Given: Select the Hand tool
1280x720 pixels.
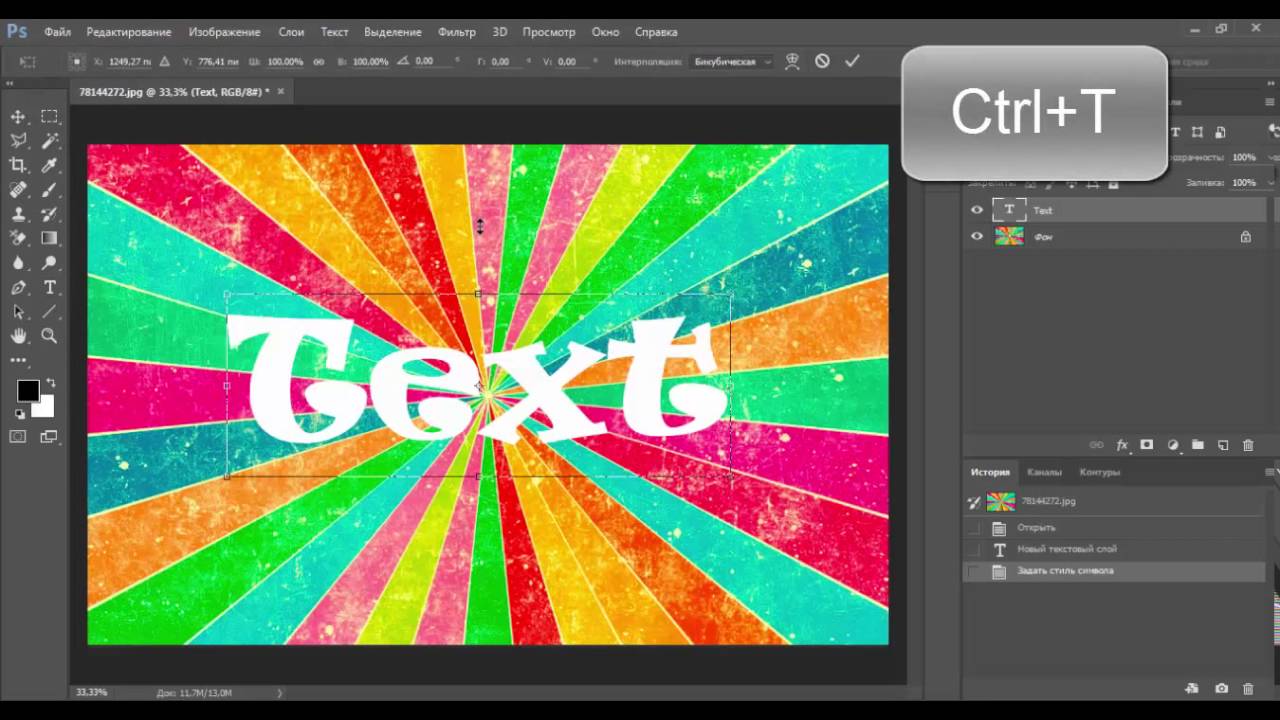Looking at the screenshot, I should tap(18, 336).
